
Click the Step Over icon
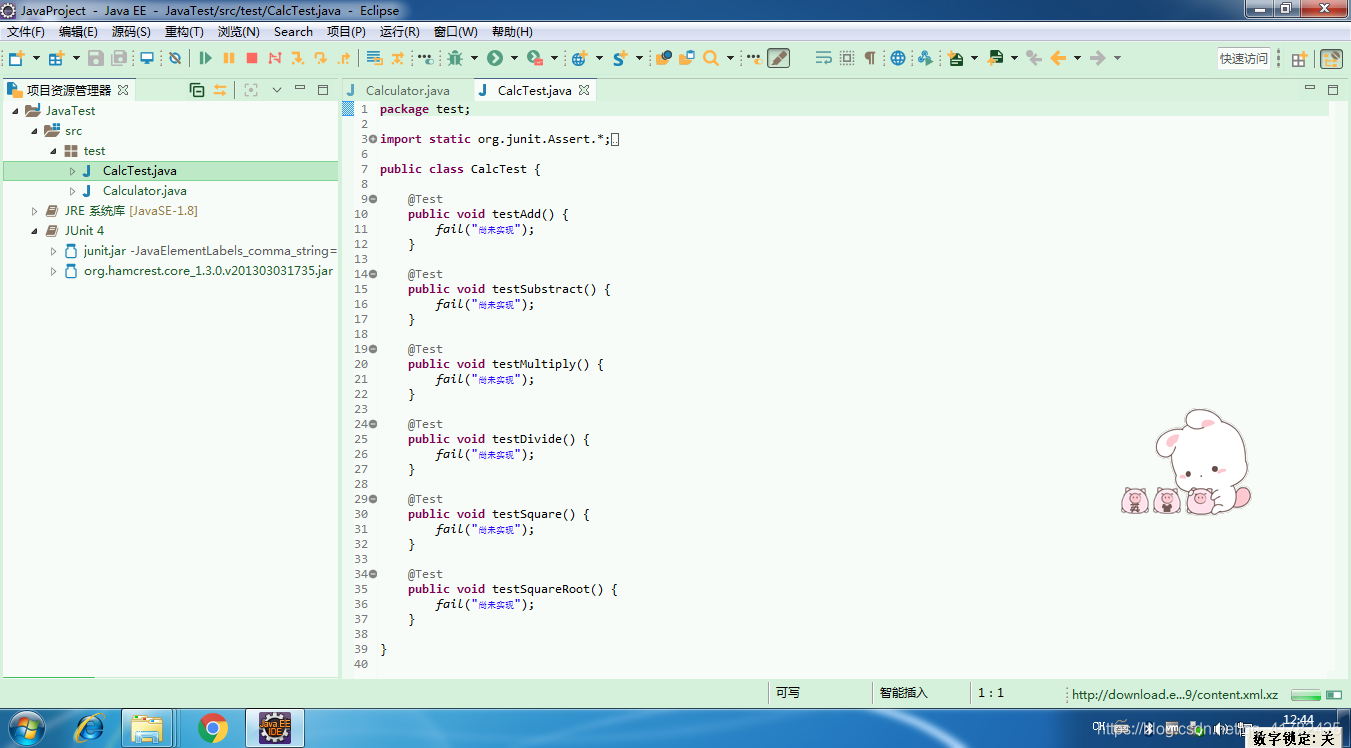pyautogui.click(x=320, y=58)
